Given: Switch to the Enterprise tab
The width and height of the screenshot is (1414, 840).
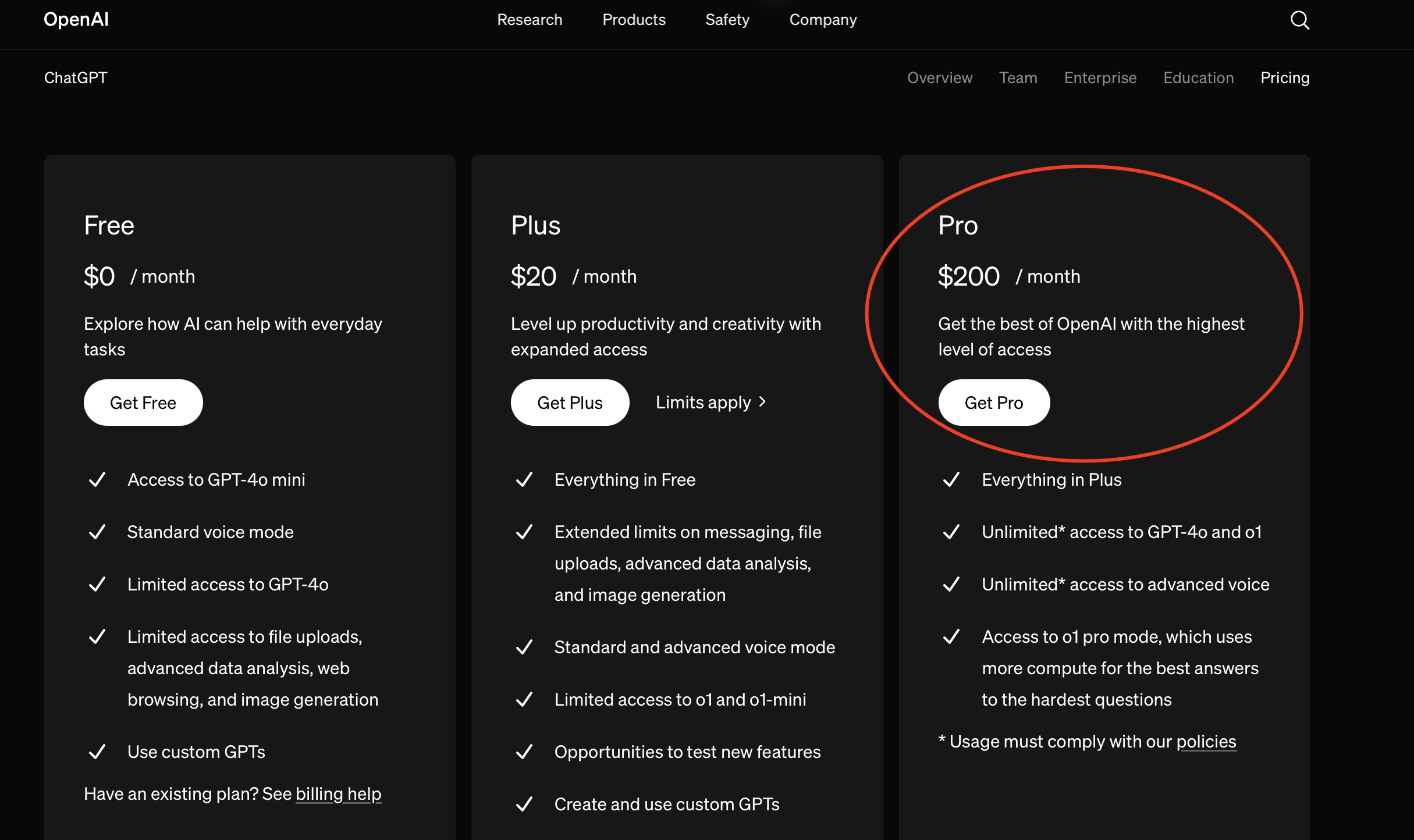Looking at the screenshot, I should (1100, 78).
